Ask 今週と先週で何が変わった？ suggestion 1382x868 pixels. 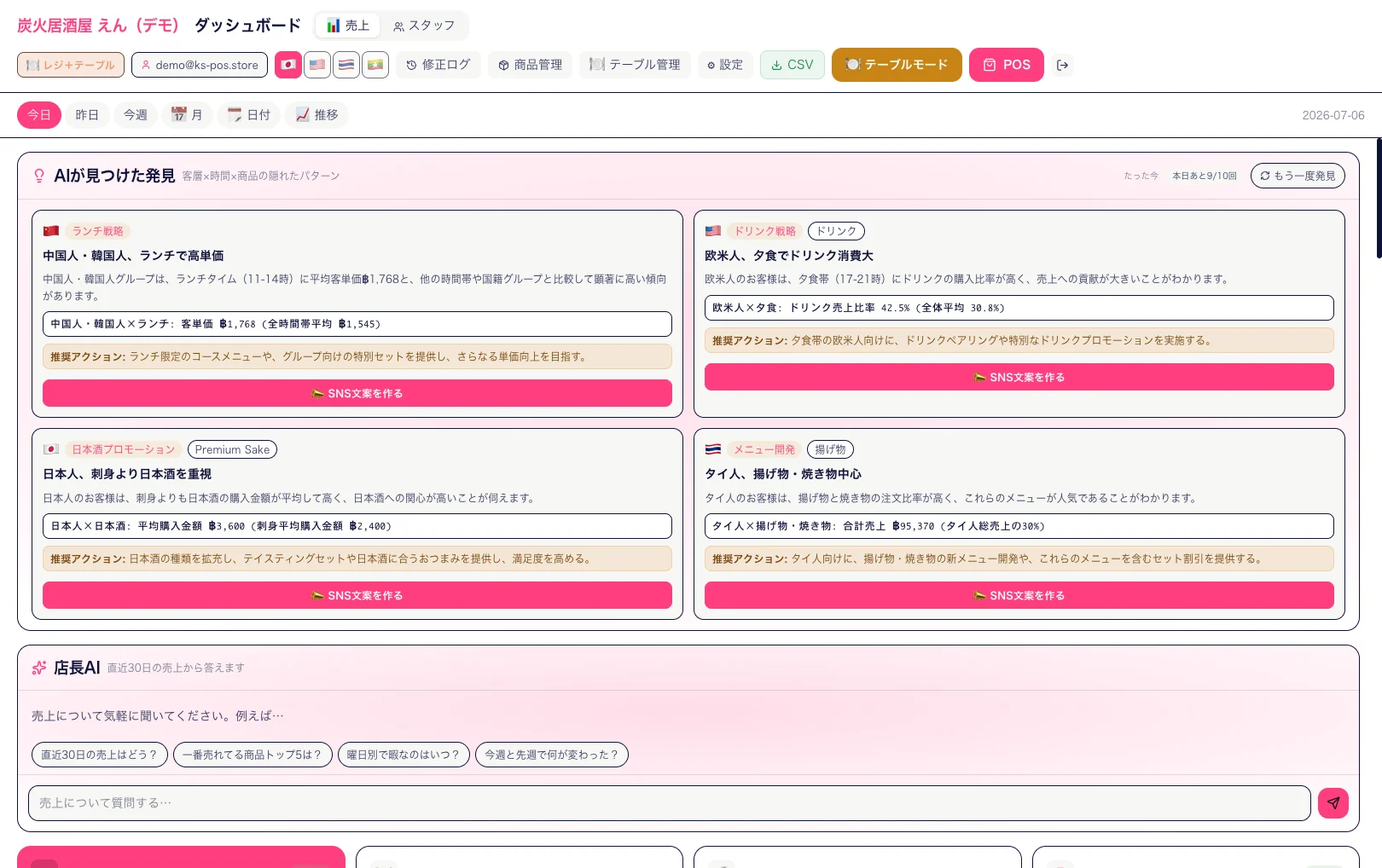tap(552, 755)
